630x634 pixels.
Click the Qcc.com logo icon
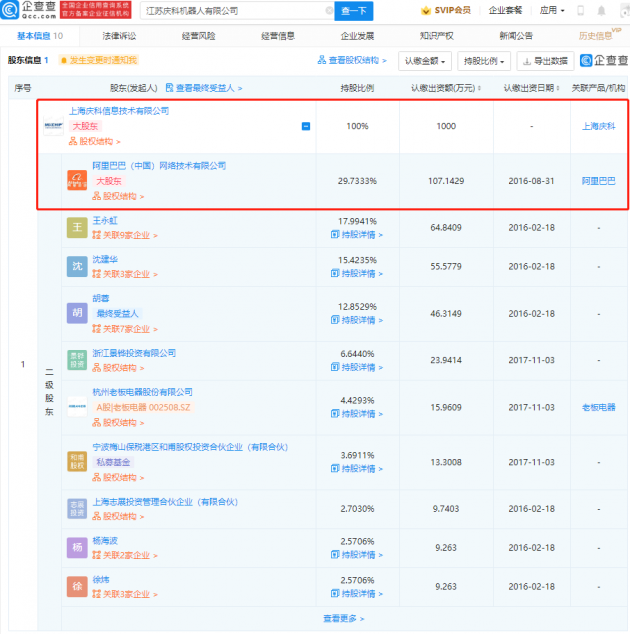coord(10,10)
